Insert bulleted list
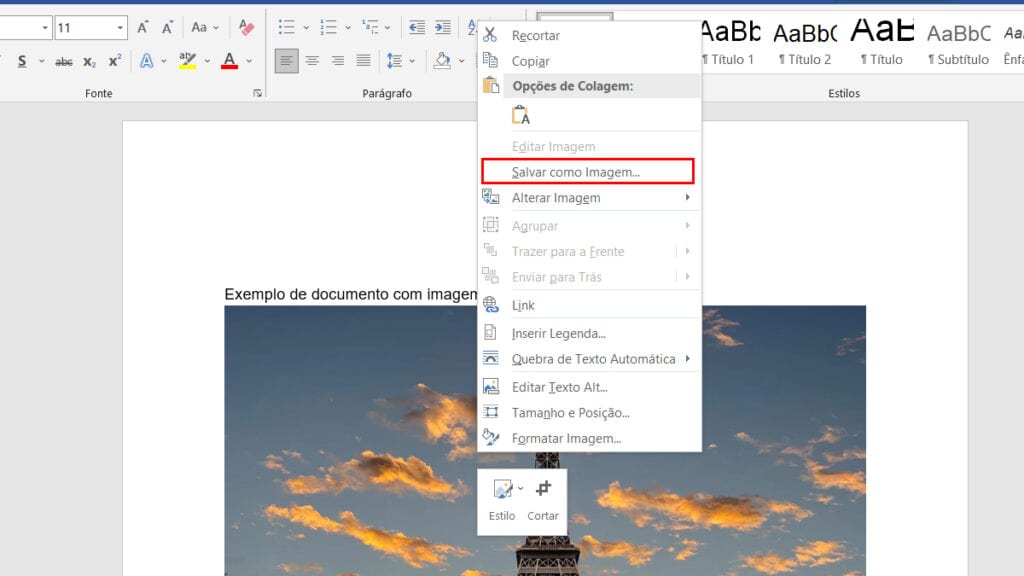The height and width of the screenshot is (576, 1024). (286, 27)
